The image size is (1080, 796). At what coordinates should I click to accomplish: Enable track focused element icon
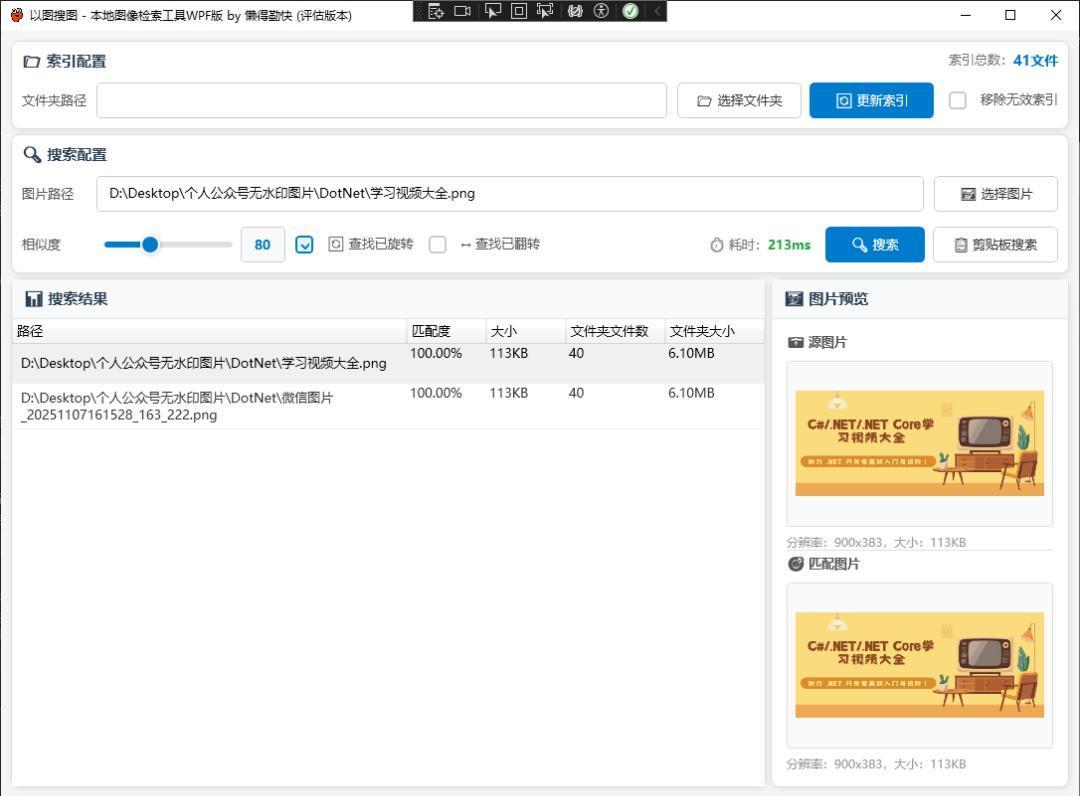click(x=545, y=11)
